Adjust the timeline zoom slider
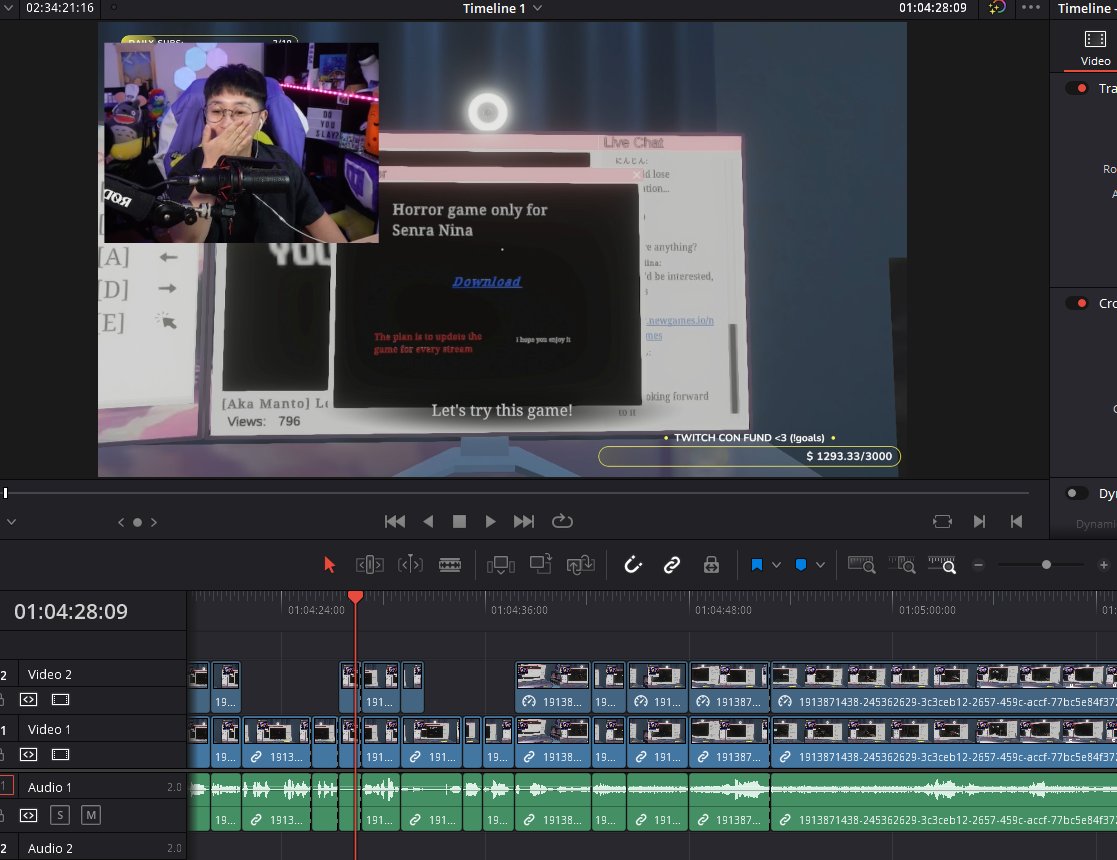The width and height of the screenshot is (1117, 860). click(1046, 565)
